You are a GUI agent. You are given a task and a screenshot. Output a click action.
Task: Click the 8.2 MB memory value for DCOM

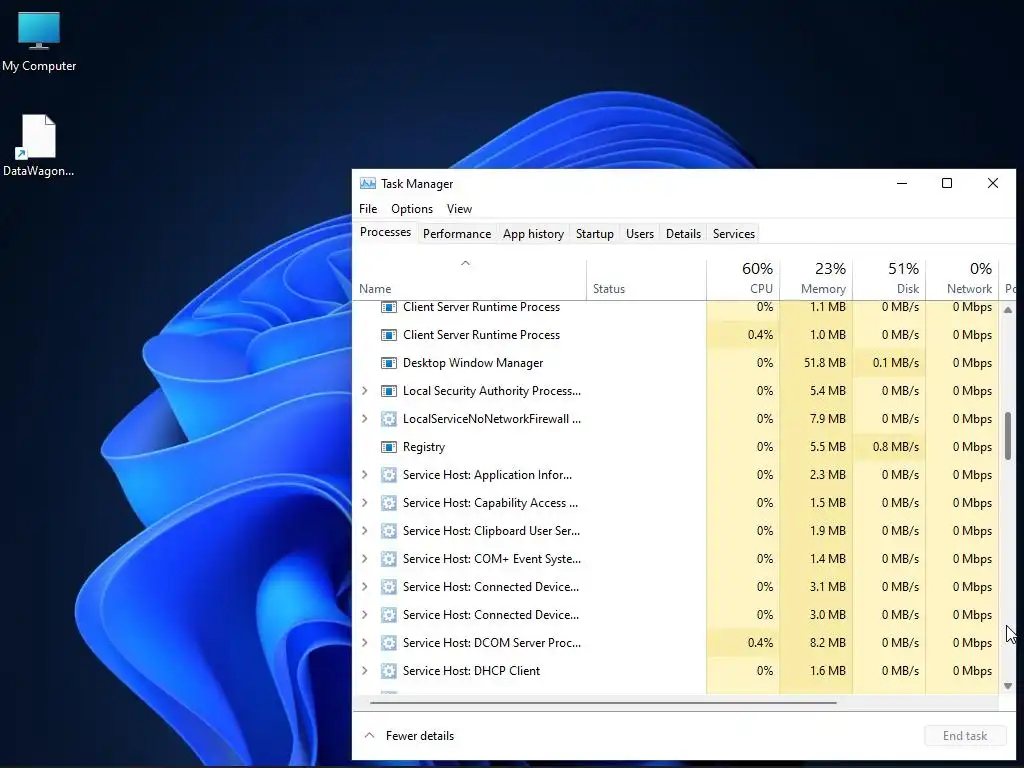827,643
